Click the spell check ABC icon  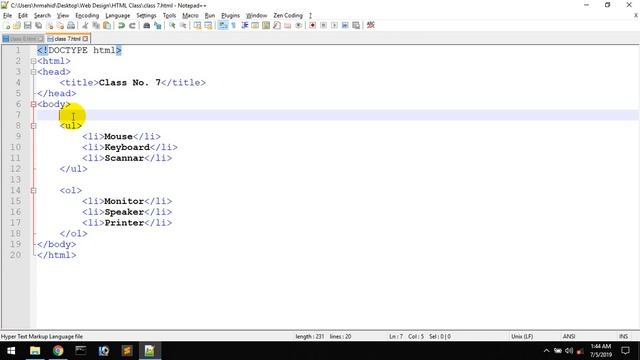click(371, 25)
